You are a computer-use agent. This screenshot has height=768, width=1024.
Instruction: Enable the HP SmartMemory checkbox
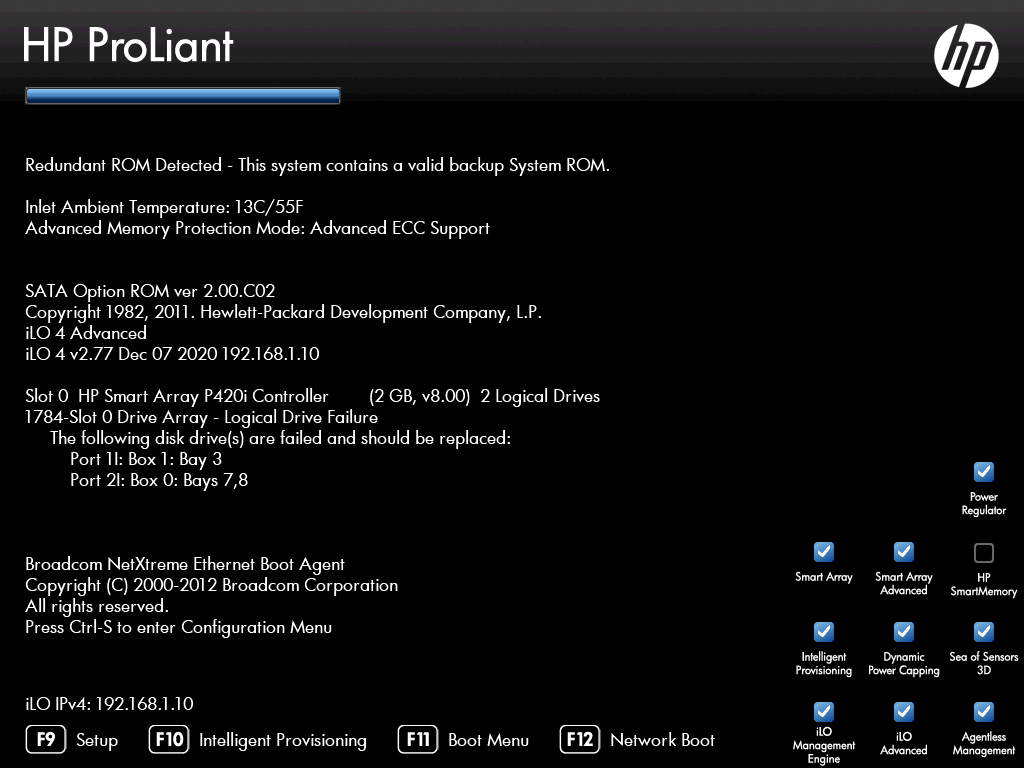point(983,552)
